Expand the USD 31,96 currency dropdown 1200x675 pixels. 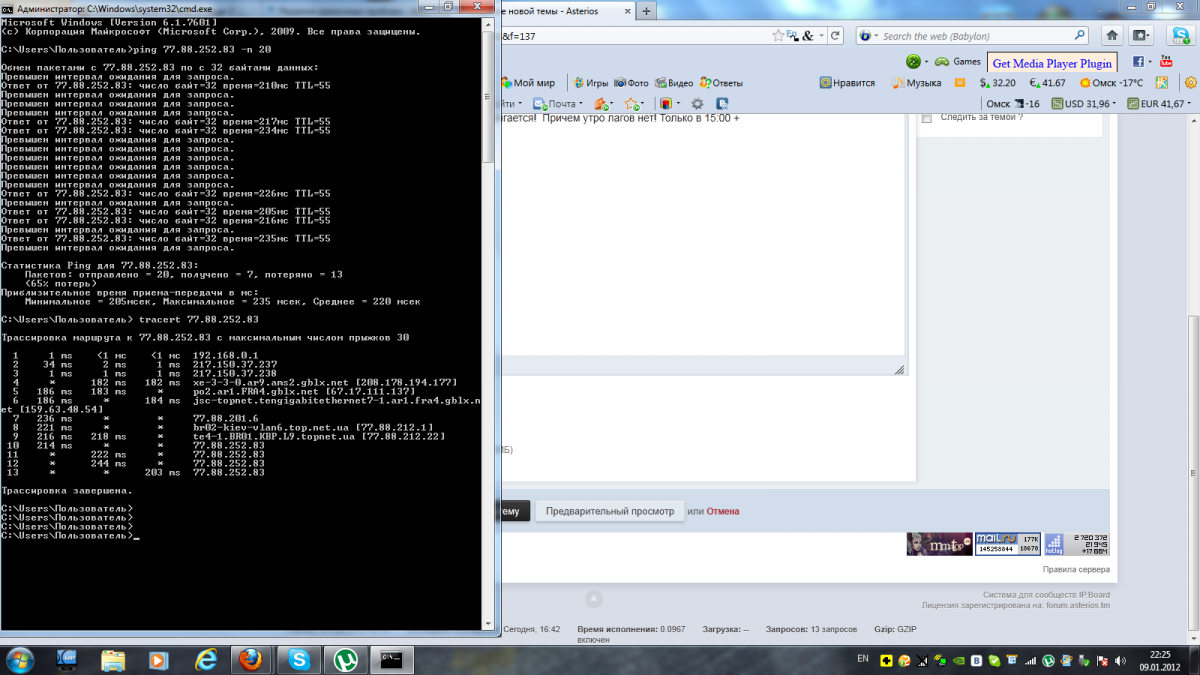(x=1084, y=104)
